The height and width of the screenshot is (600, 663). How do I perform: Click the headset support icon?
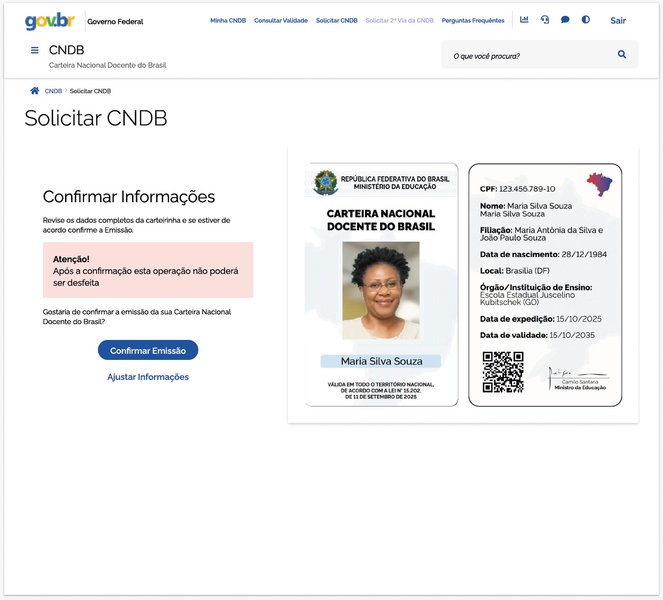(545, 20)
